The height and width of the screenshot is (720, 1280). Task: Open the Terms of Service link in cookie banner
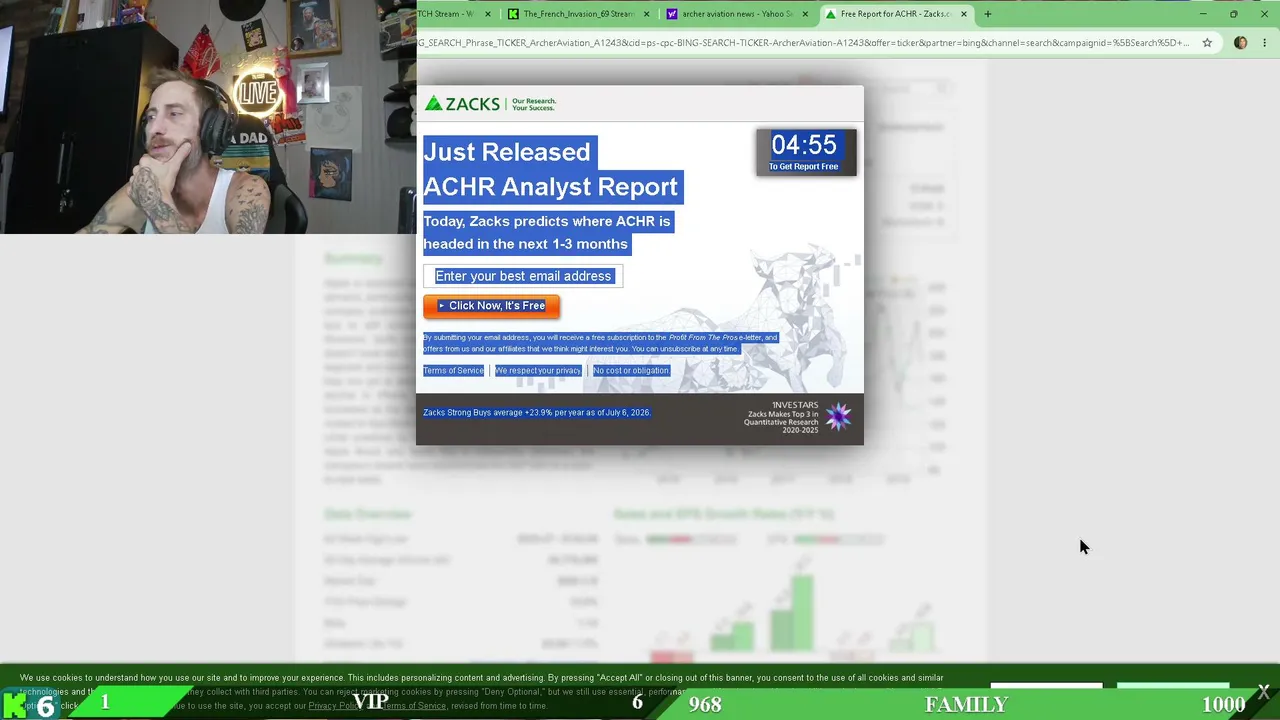tap(413, 706)
